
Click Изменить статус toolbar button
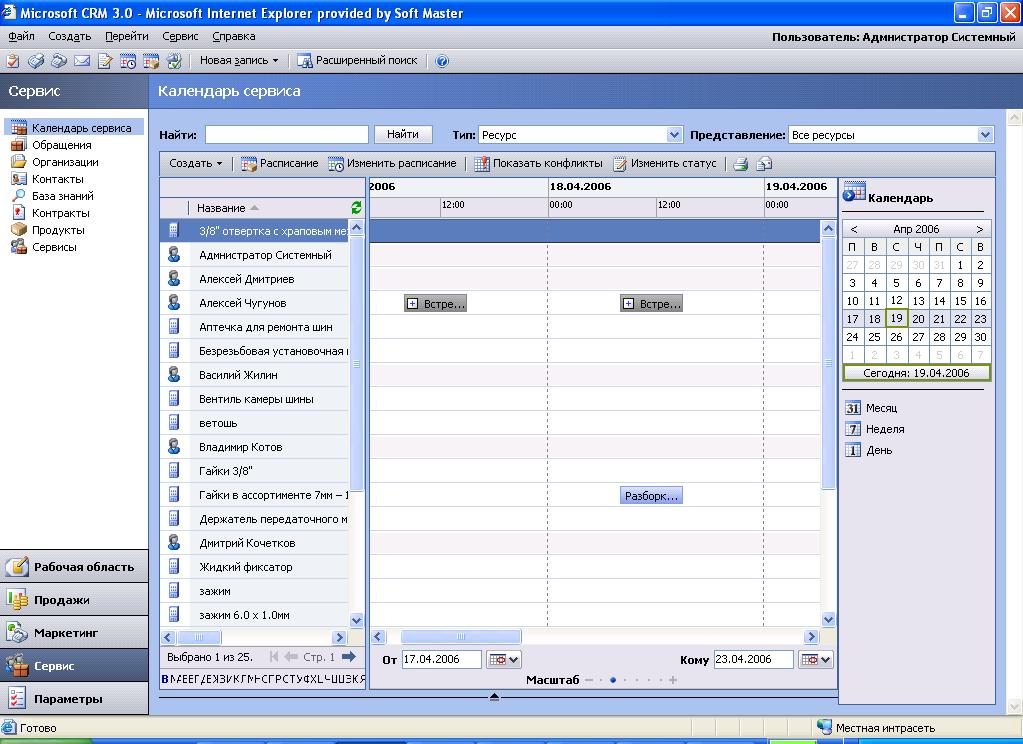[664, 163]
